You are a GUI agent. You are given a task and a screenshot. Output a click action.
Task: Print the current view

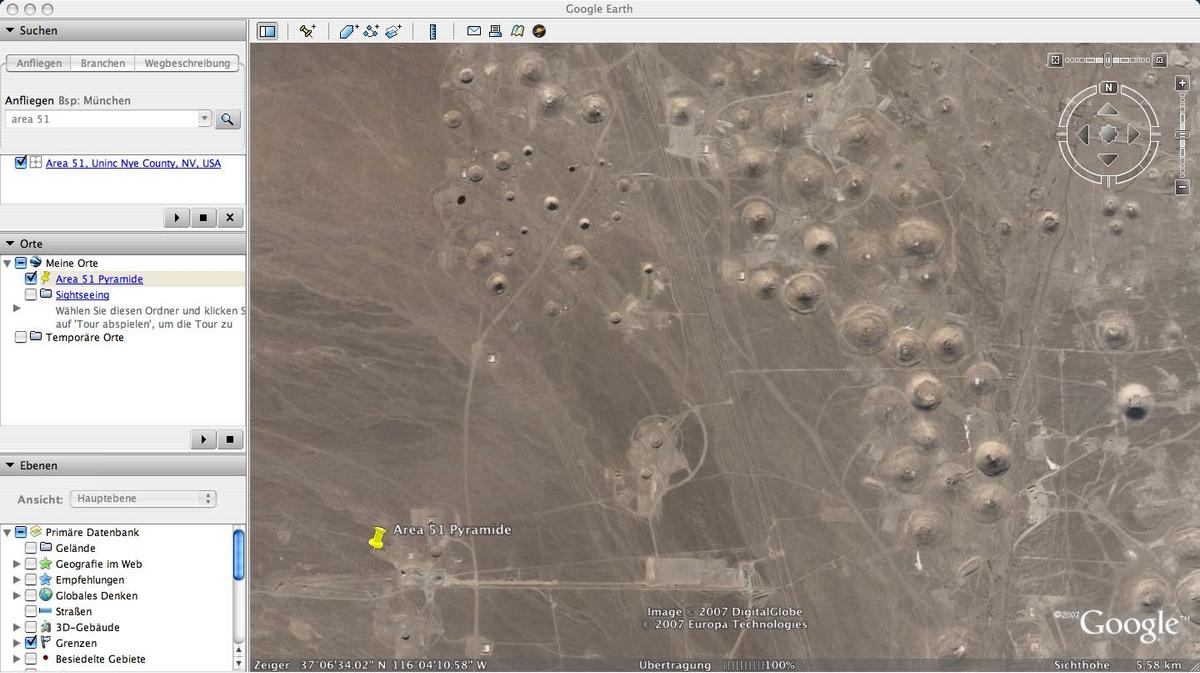[495, 31]
